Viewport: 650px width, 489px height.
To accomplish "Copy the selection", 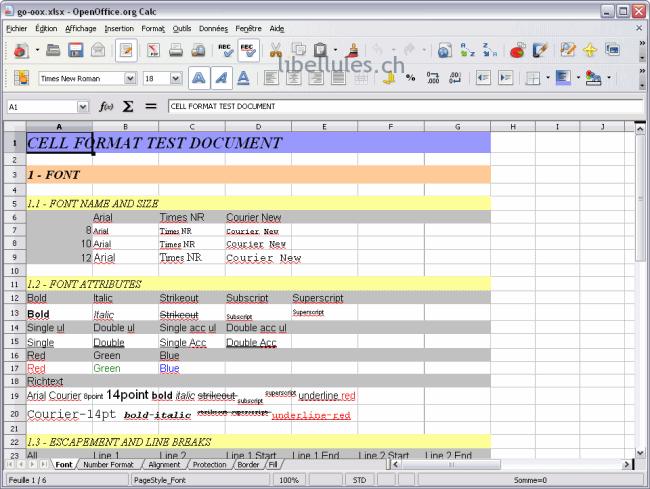I will (x=298, y=50).
